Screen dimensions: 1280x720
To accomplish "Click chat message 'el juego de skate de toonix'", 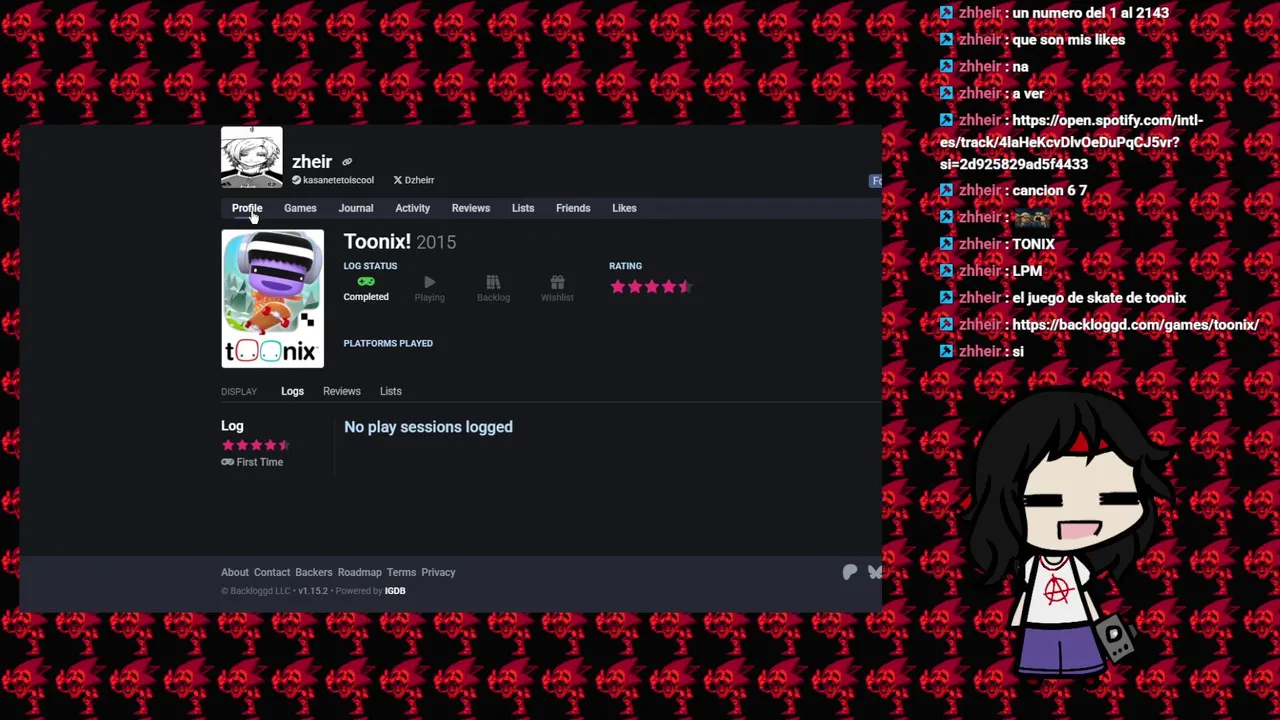I will click(1099, 298).
